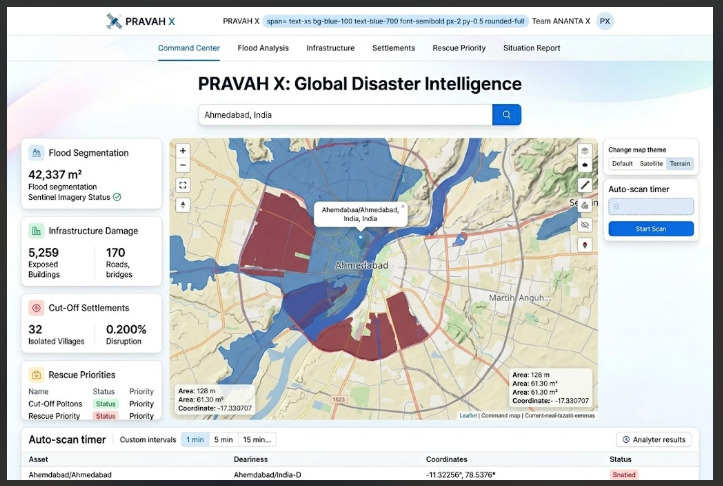Toggle map fullscreen view
Viewport: 723px width, 486px height.
183,185
